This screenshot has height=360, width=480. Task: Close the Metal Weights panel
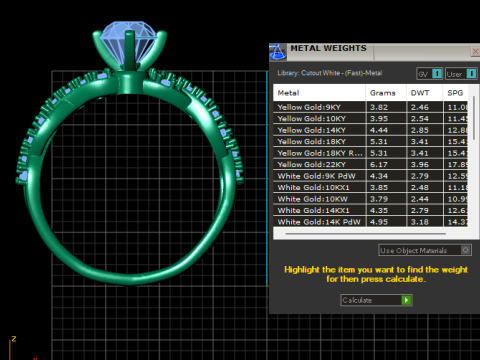(475, 51)
